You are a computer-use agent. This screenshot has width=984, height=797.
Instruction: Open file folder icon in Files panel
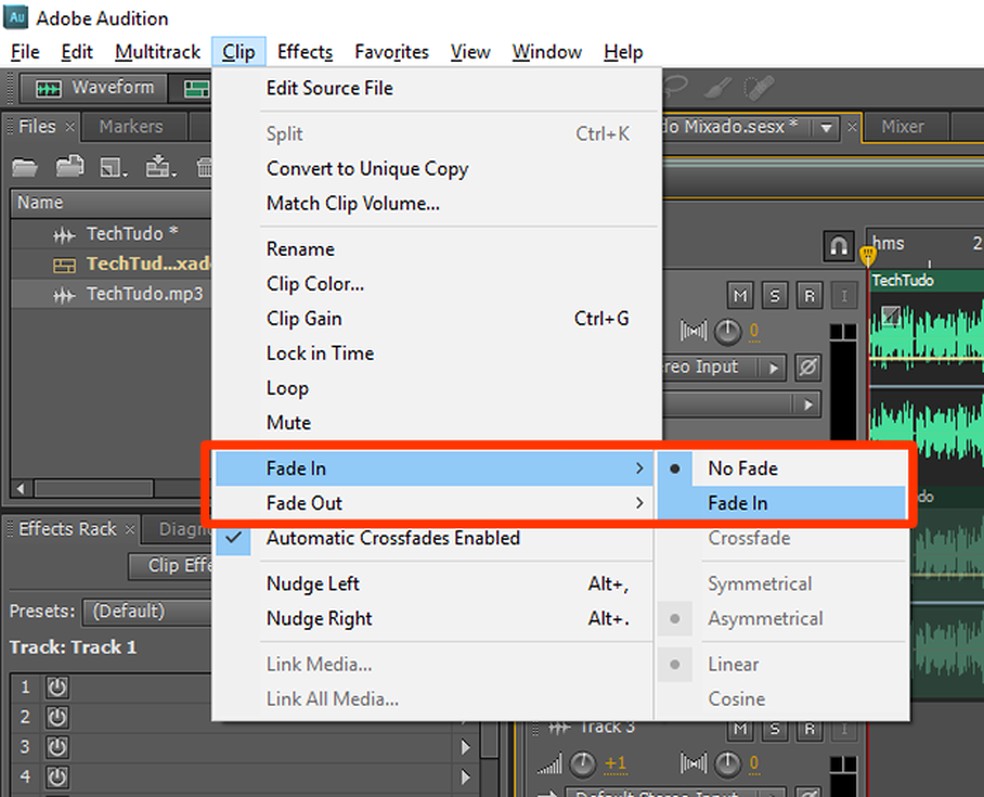tap(25, 168)
